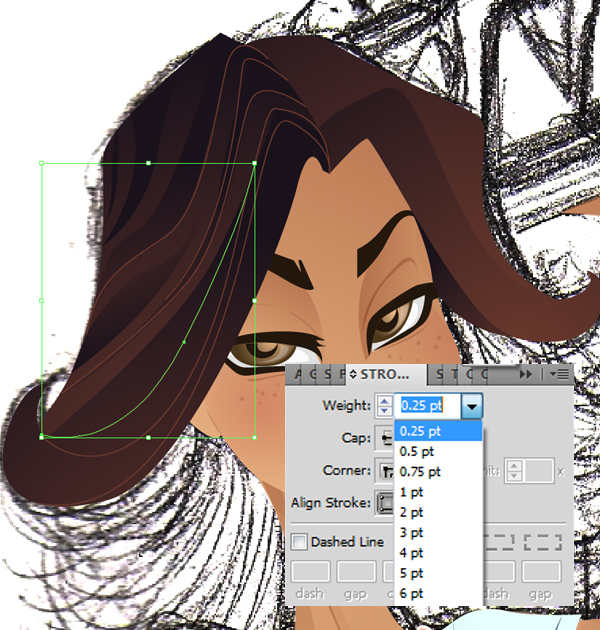The image size is (600, 630).
Task: Select 0.25 pt in the weight list
Action: pos(438,431)
